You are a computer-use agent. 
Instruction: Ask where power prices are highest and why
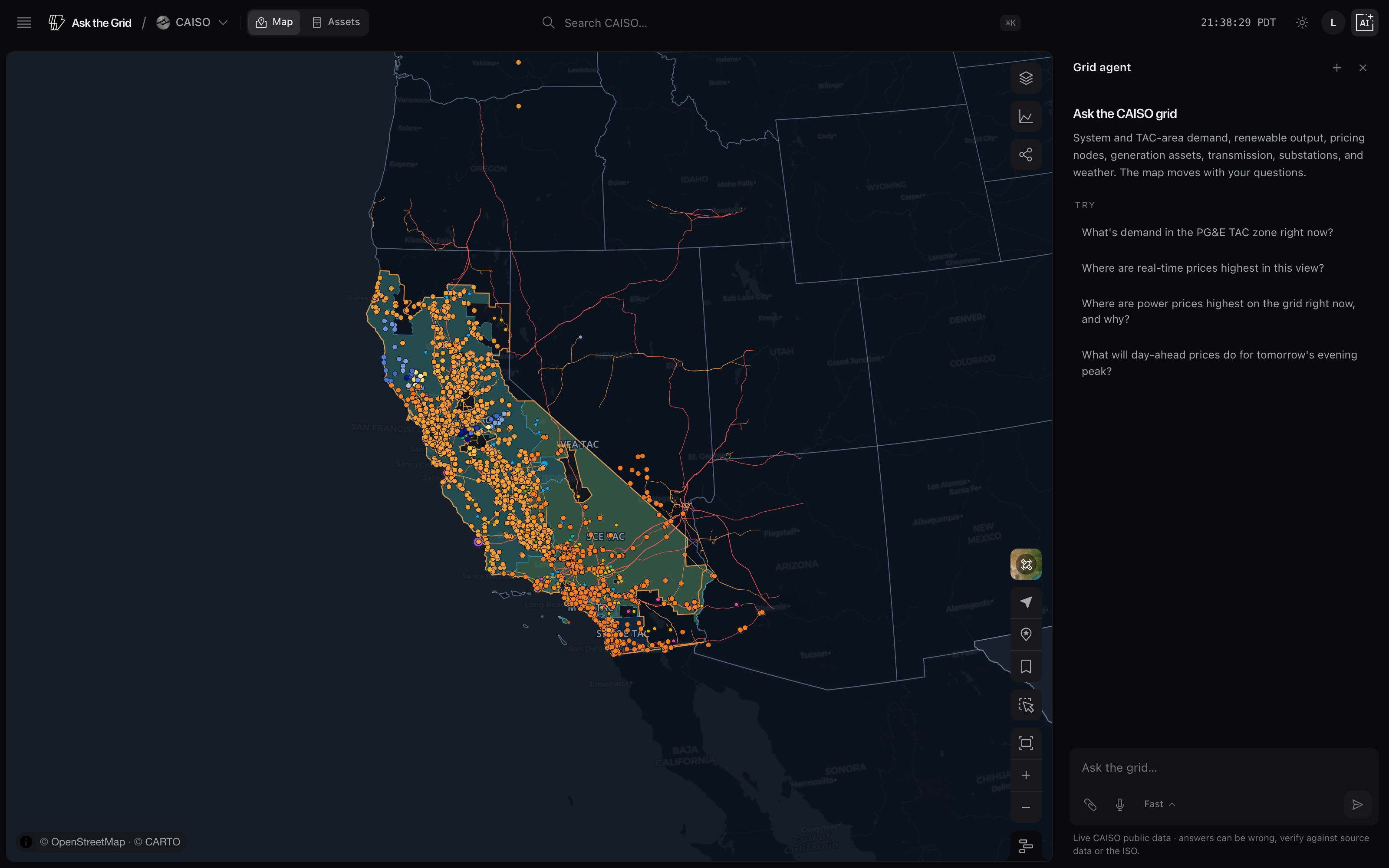pos(1218,311)
